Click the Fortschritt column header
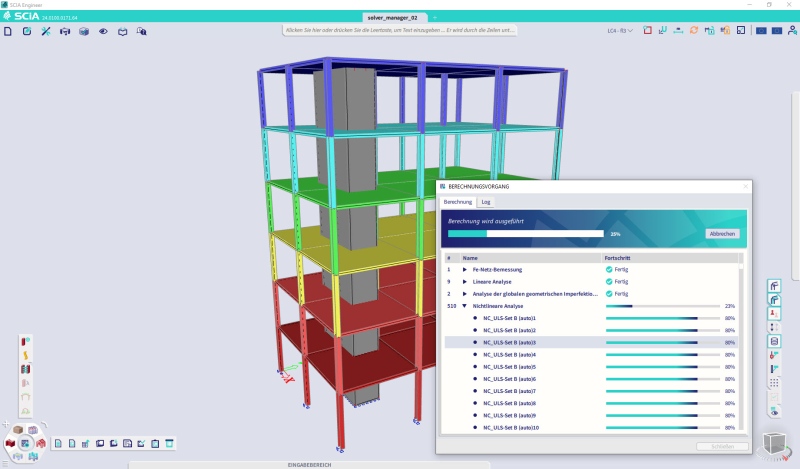800x469 pixels. coord(670,258)
